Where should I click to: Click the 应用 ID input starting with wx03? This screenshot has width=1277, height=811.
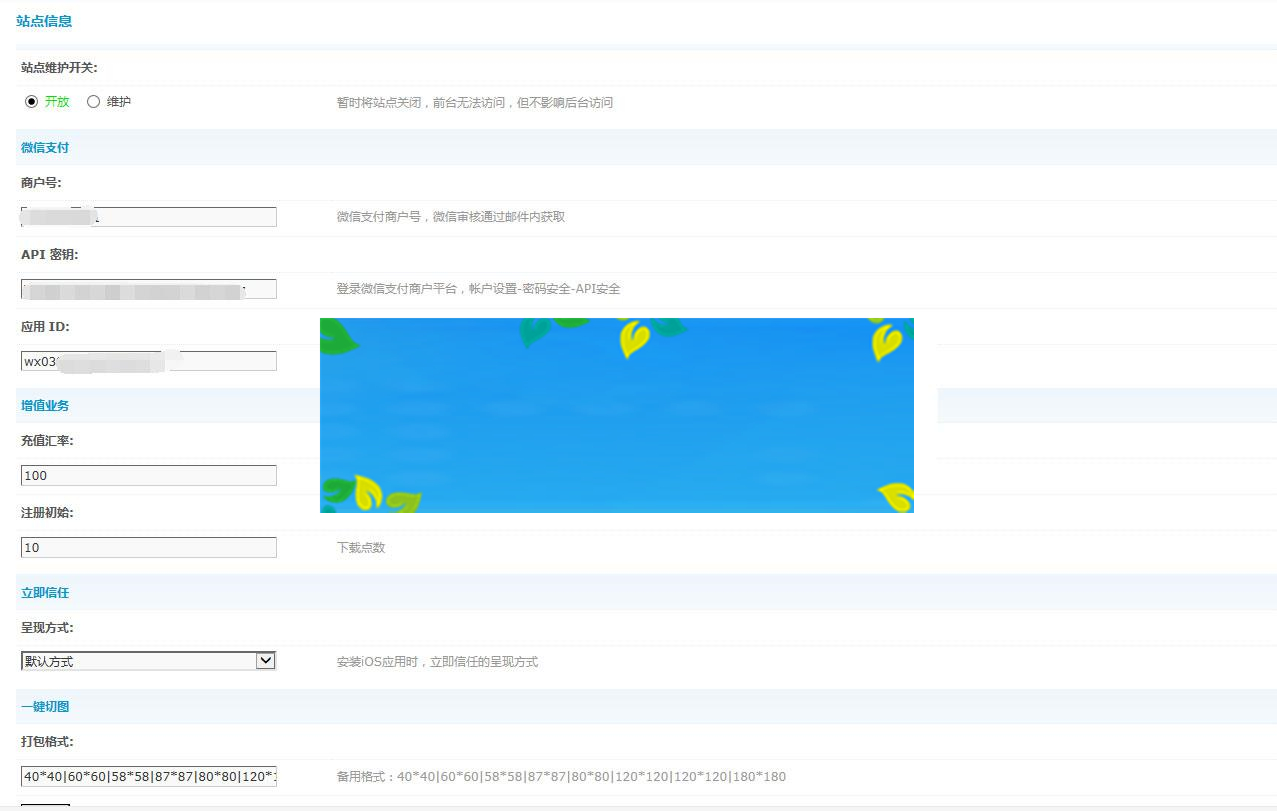(x=148, y=361)
